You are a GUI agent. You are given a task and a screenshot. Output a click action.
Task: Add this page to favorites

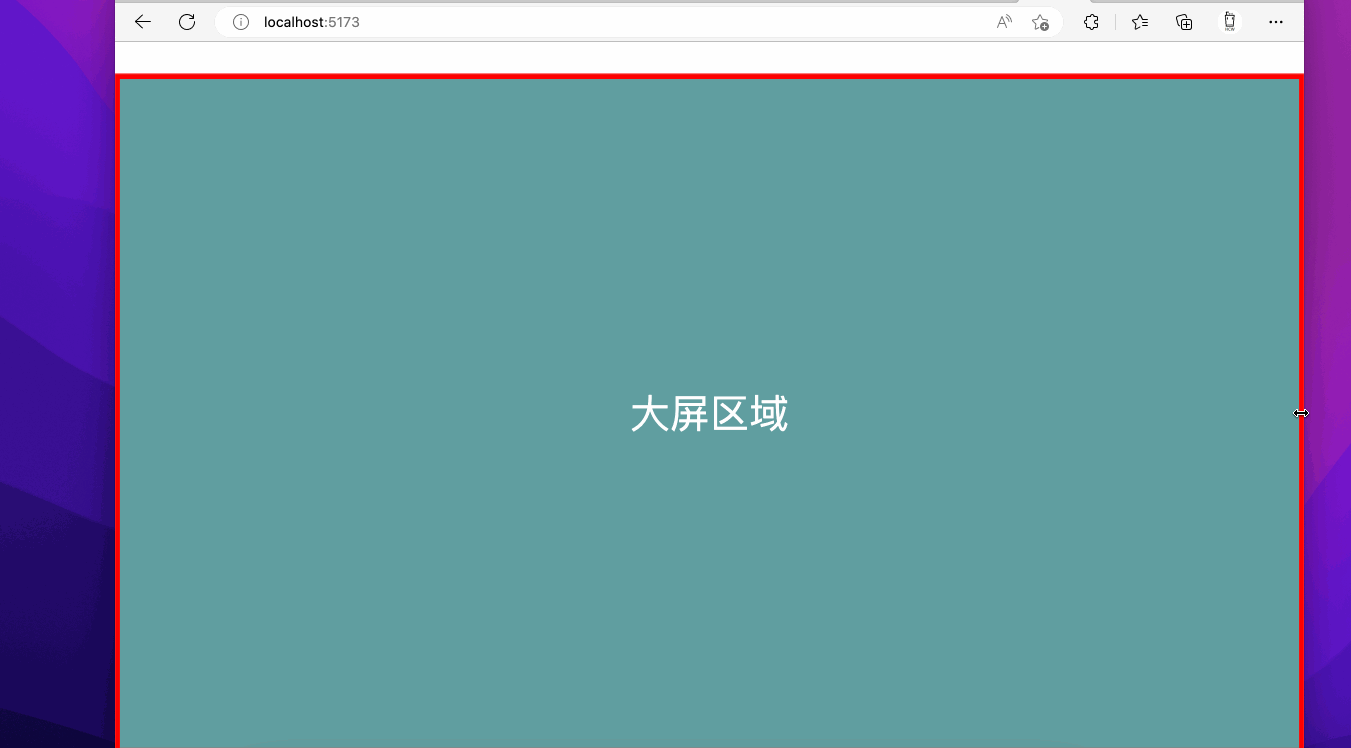1040,22
